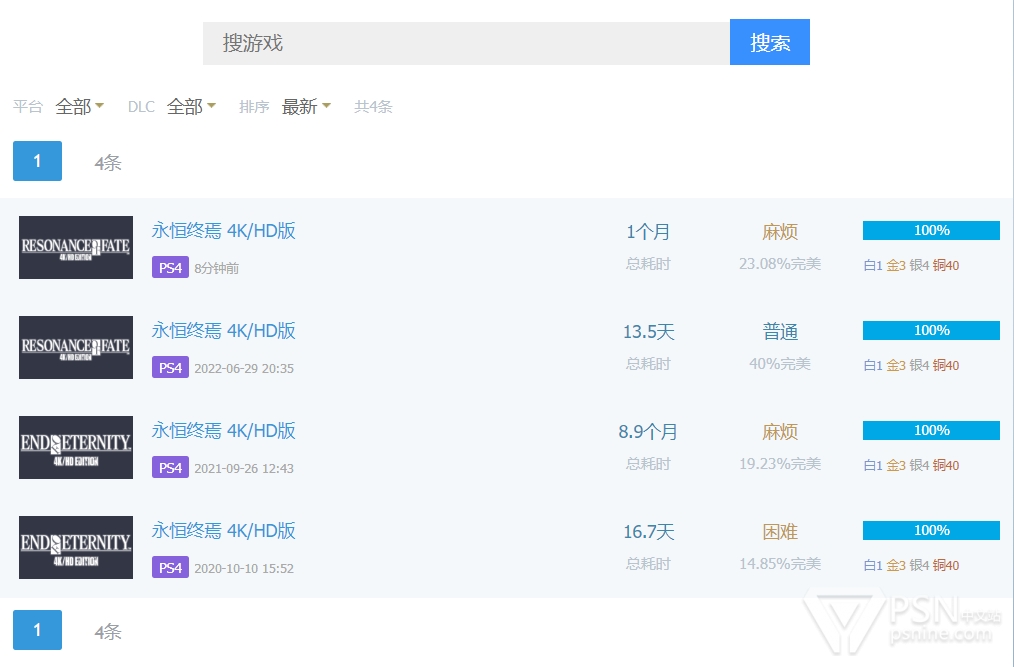
Task: Click the 100% progress bar in 8.9个月 row
Action: (x=931, y=430)
